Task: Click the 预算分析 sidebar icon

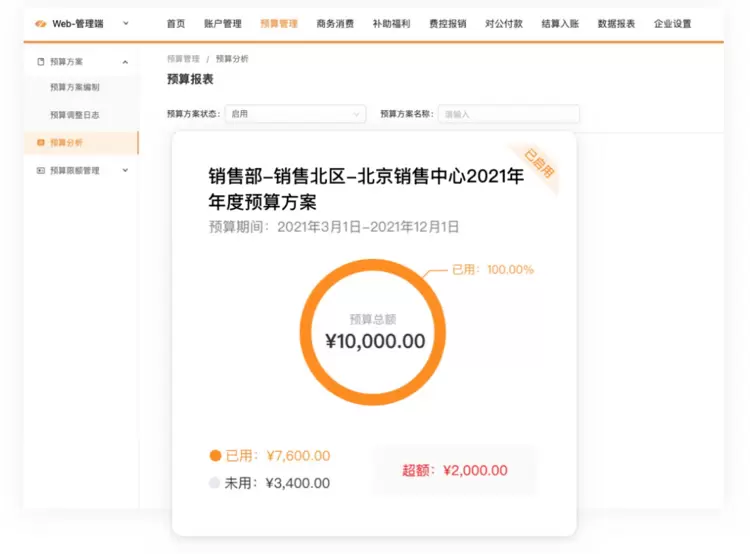Action: coord(40,143)
